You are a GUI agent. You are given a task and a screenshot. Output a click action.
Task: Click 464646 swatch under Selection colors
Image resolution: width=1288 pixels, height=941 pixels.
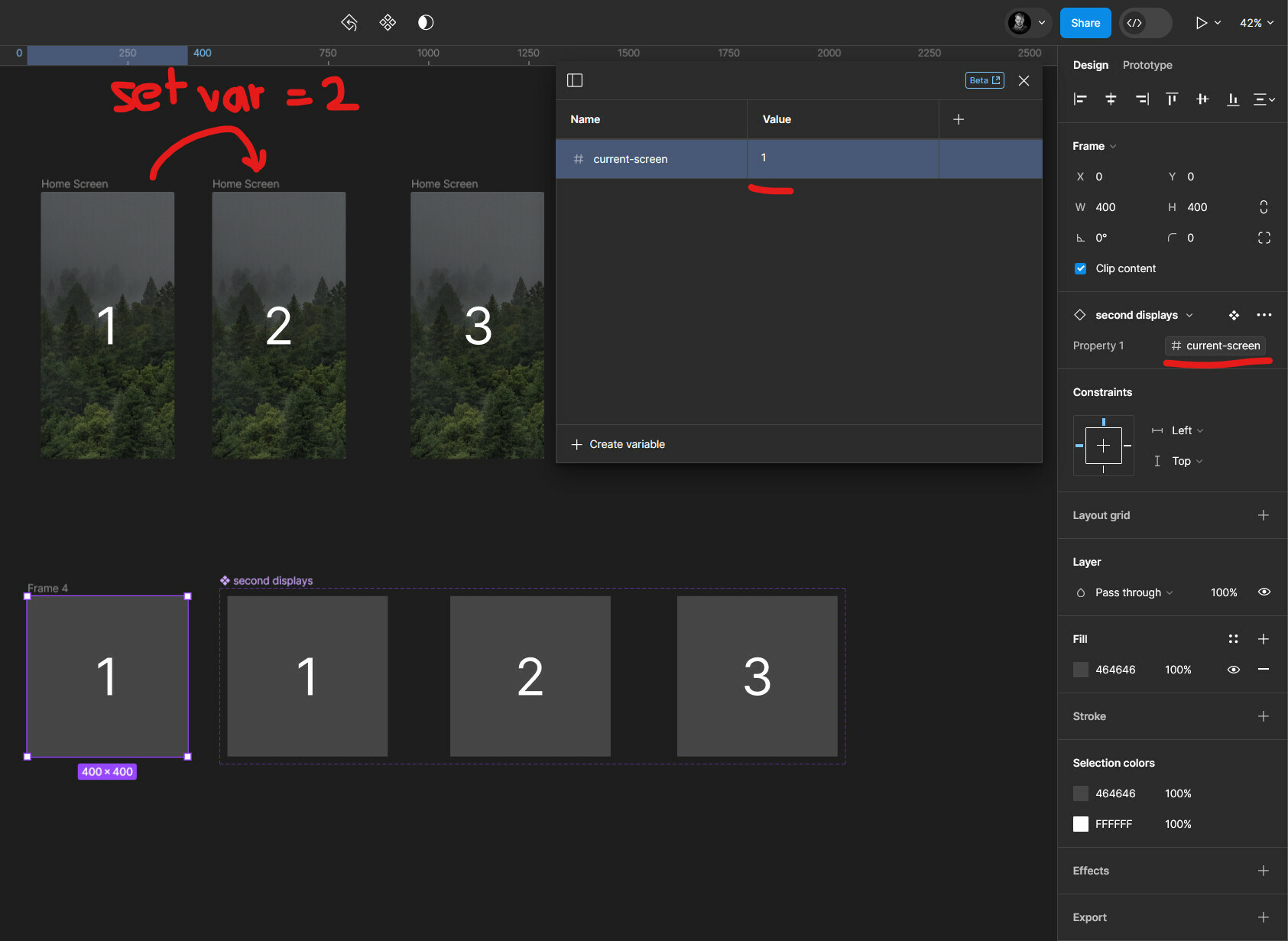(1080, 793)
